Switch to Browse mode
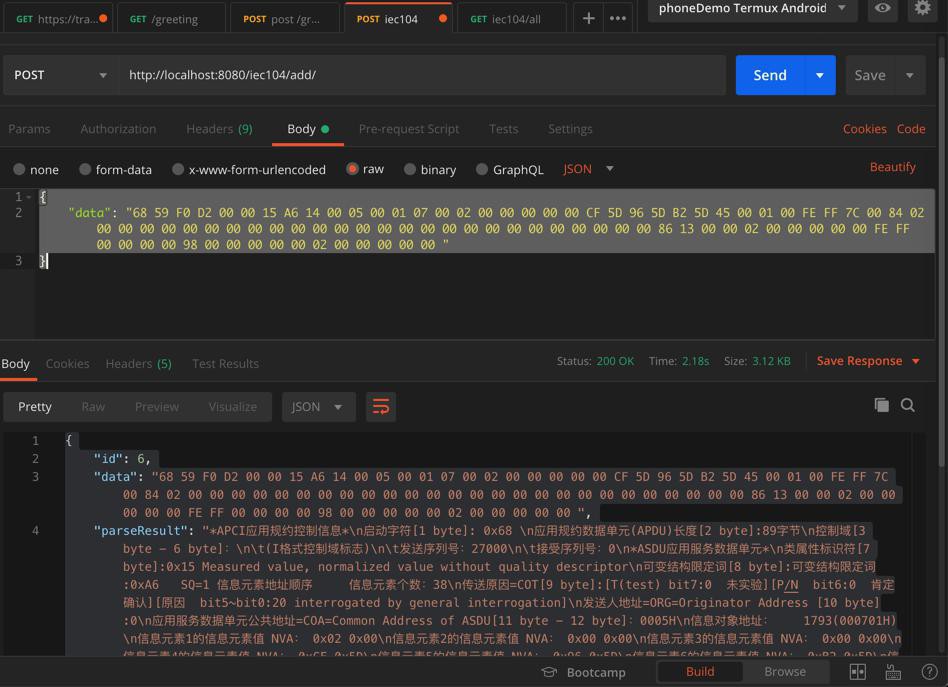Image resolution: width=948 pixels, height=687 pixels. pyautogui.click(x=784, y=671)
